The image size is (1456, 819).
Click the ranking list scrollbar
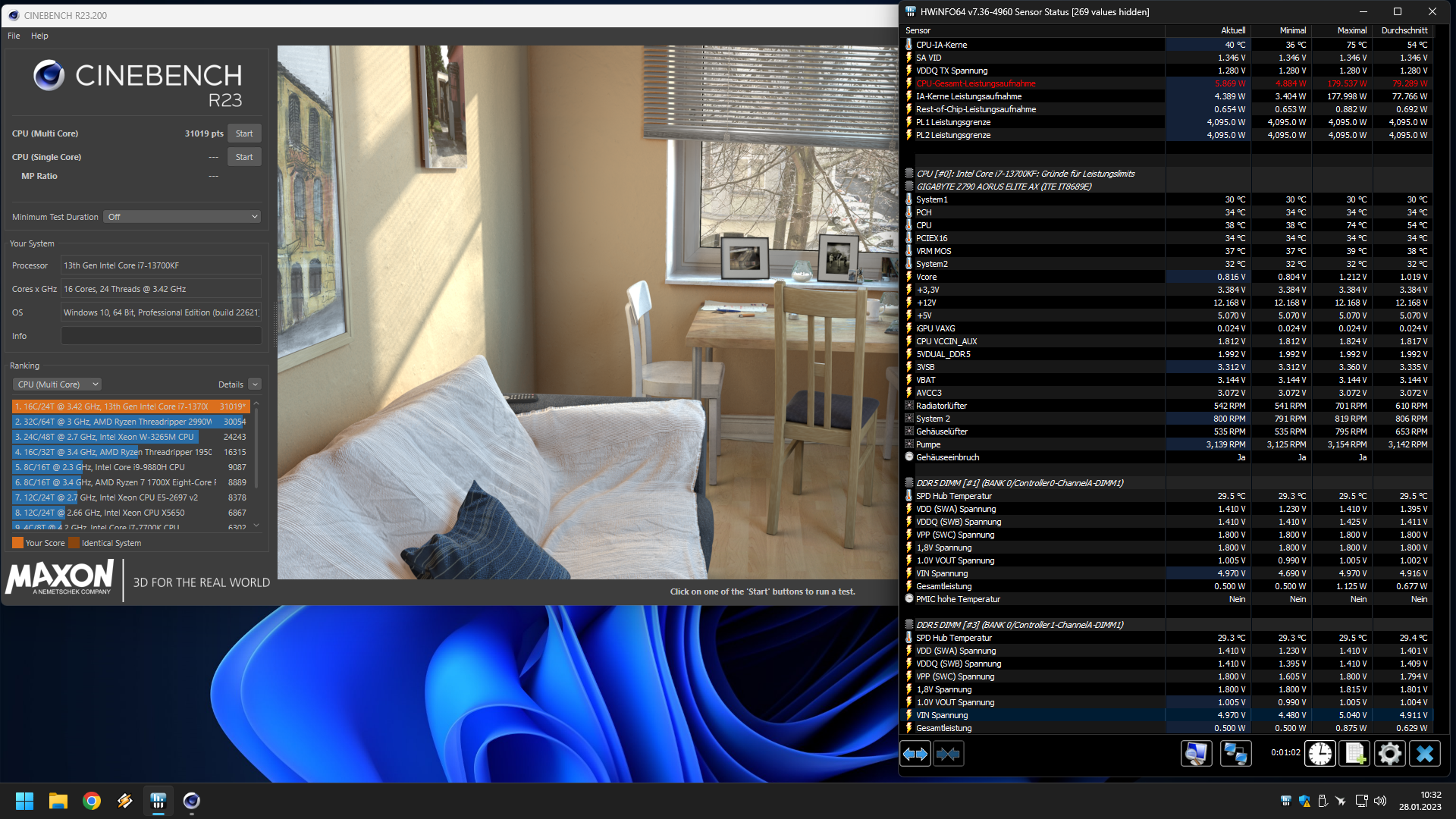tap(256, 447)
